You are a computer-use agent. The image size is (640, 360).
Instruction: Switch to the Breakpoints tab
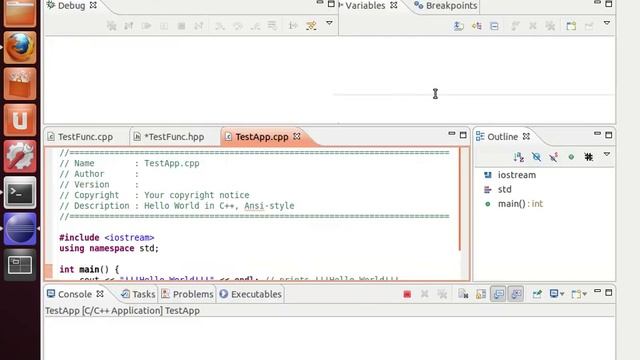click(445, 6)
